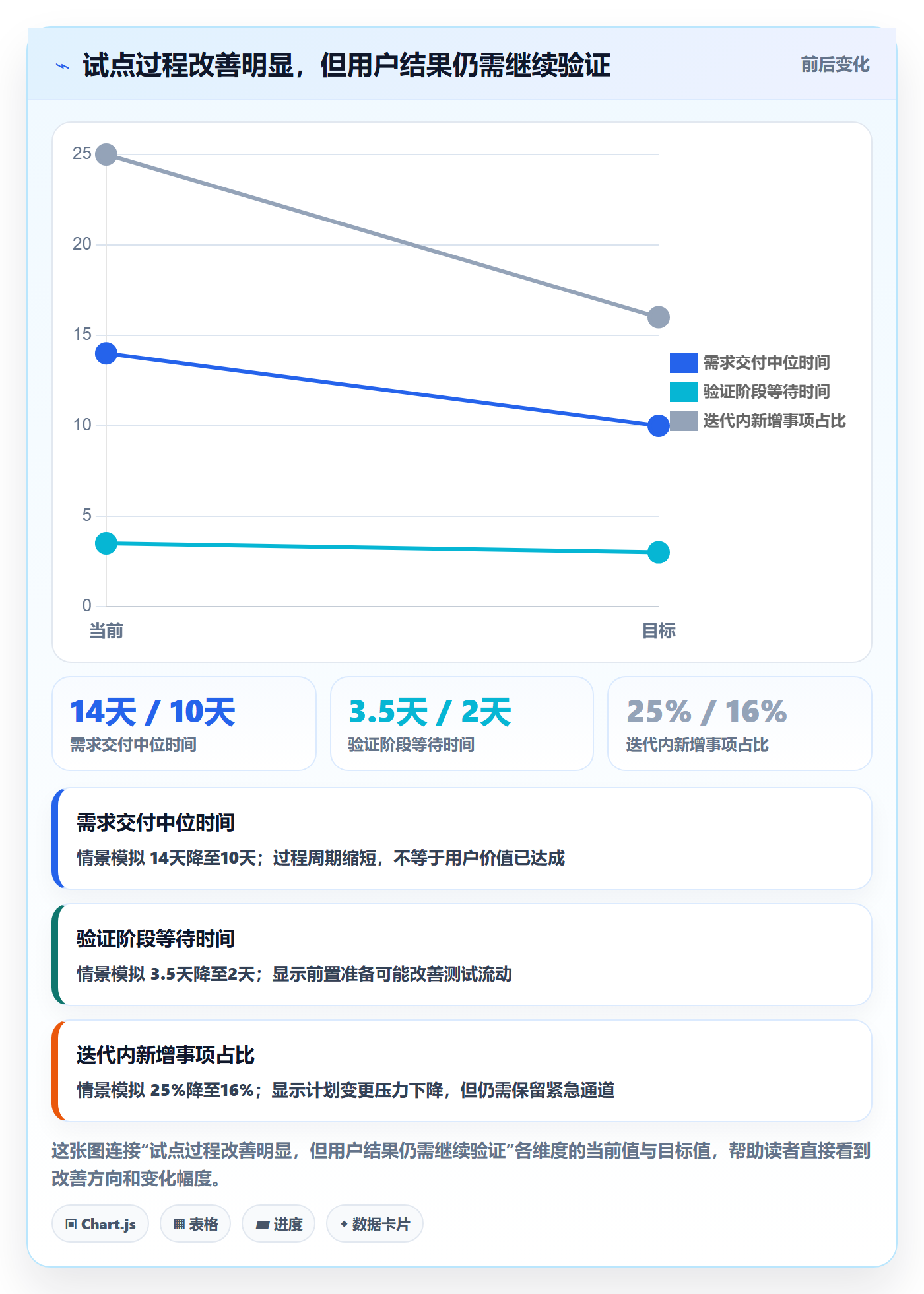The width and height of the screenshot is (924, 1294).
Task: Click text 情景模拟 14天降至10天 description
Action: [x=321, y=858]
